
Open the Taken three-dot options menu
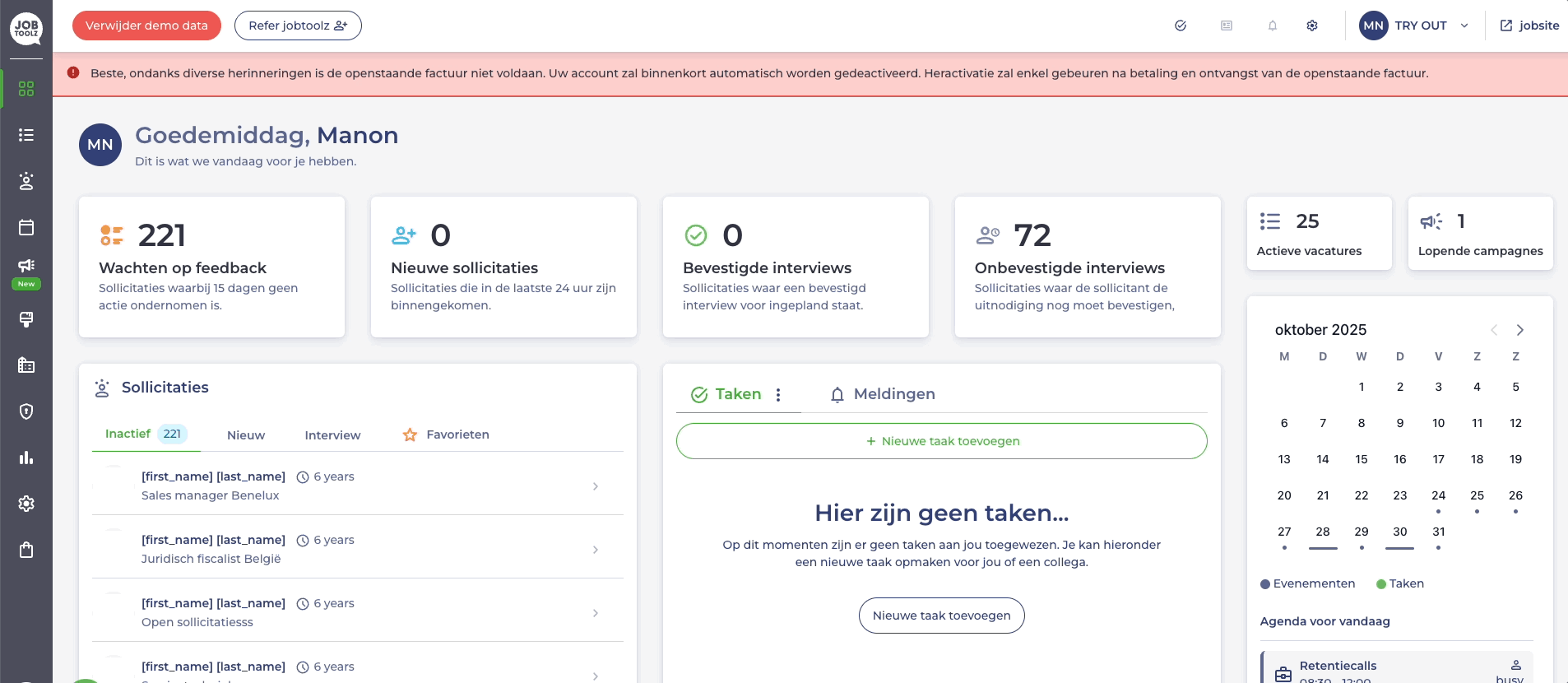(x=778, y=395)
